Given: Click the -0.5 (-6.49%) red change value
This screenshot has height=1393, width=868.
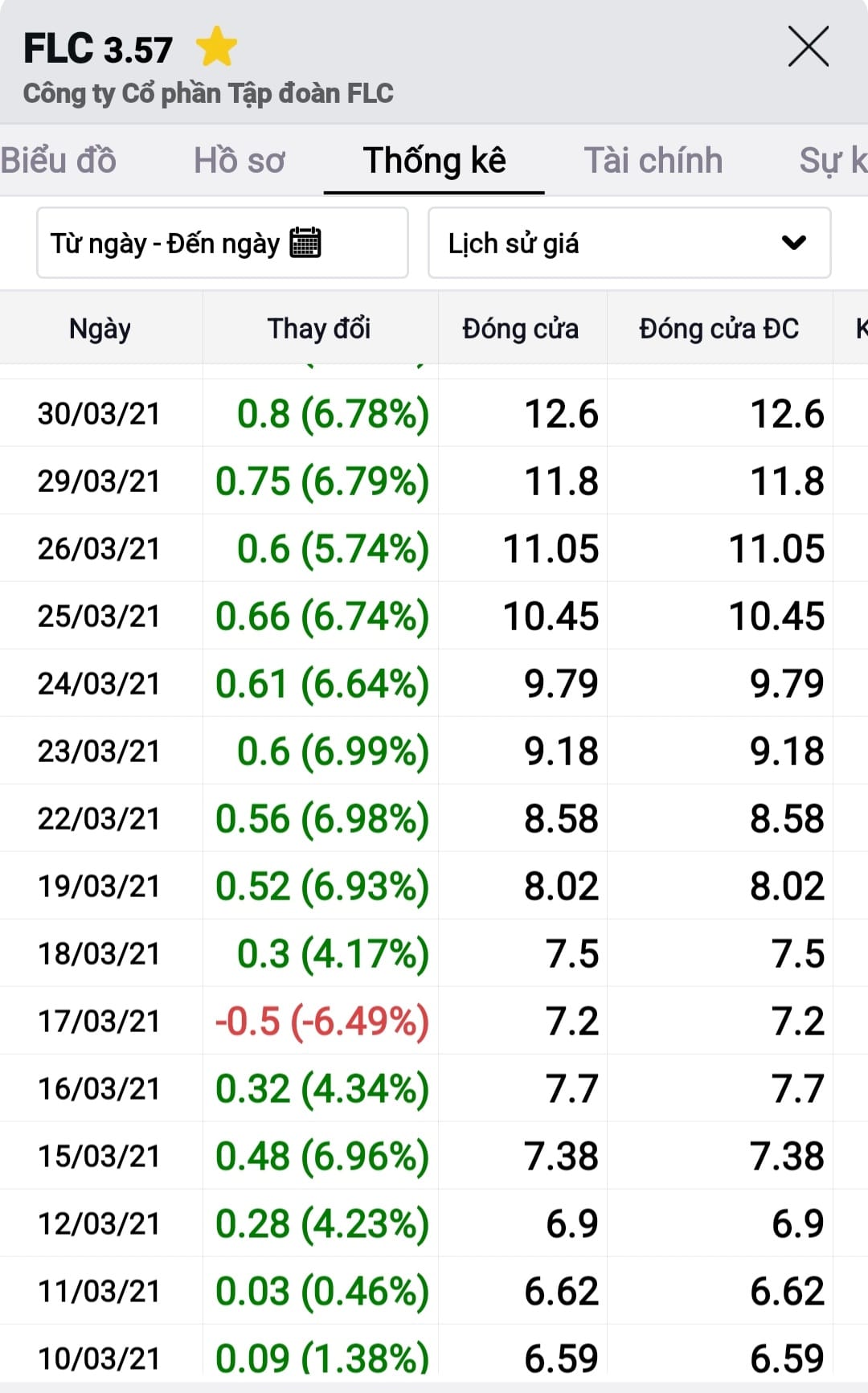Looking at the screenshot, I should click(x=321, y=1021).
